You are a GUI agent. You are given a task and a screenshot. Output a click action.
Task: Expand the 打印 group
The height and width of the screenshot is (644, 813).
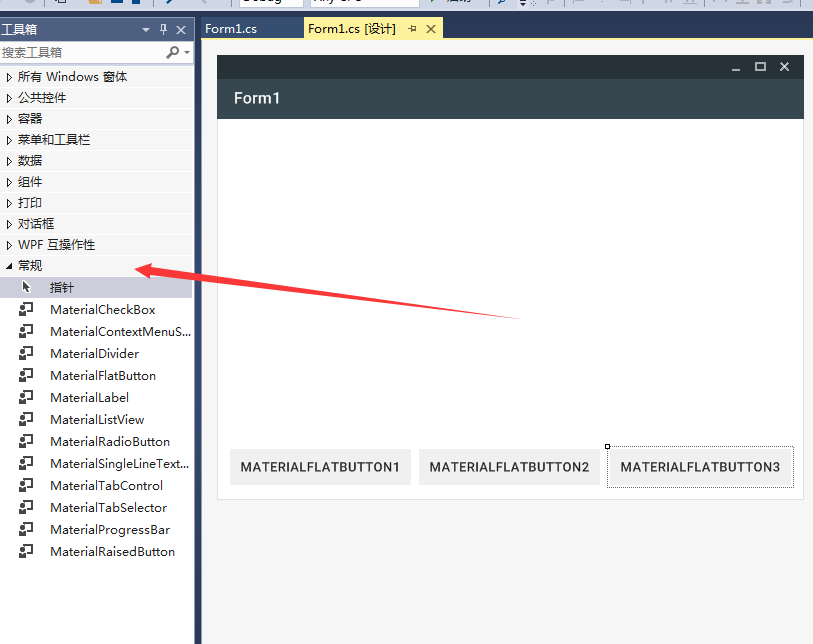(9, 203)
